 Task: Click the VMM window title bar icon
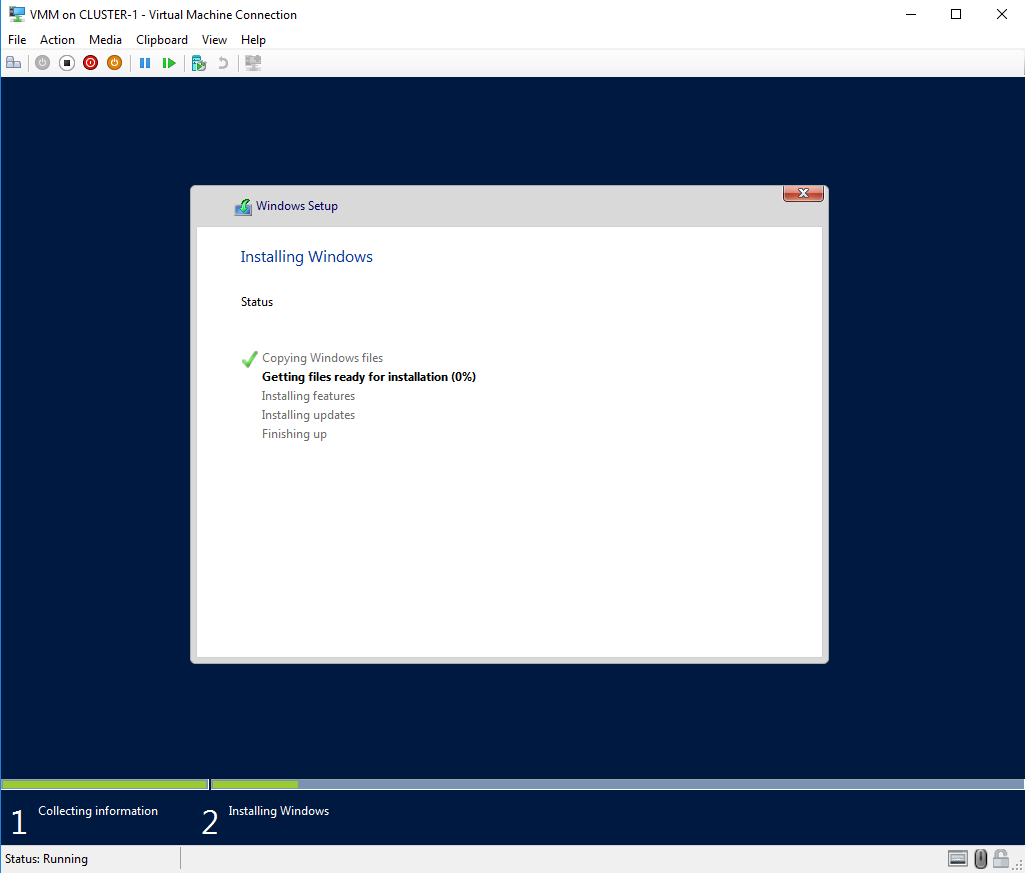click(x=17, y=14)
